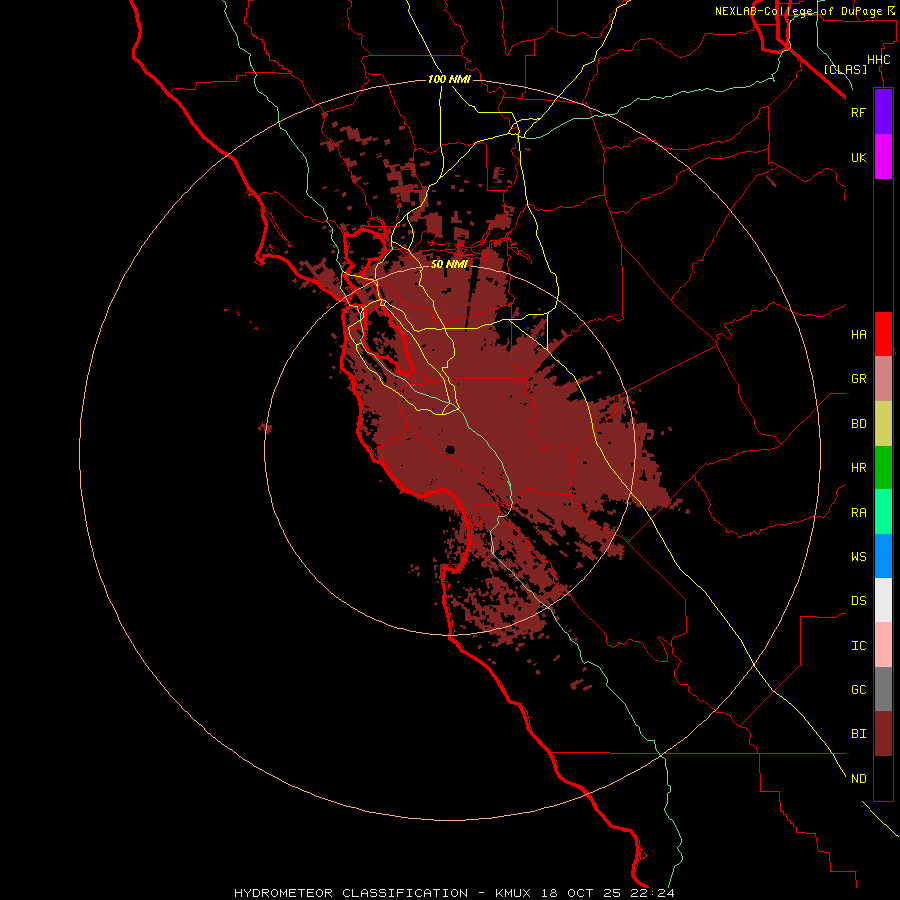900x900 pixels.
Task: Click the light pink IC legend swatch
Action: [883, 645]
